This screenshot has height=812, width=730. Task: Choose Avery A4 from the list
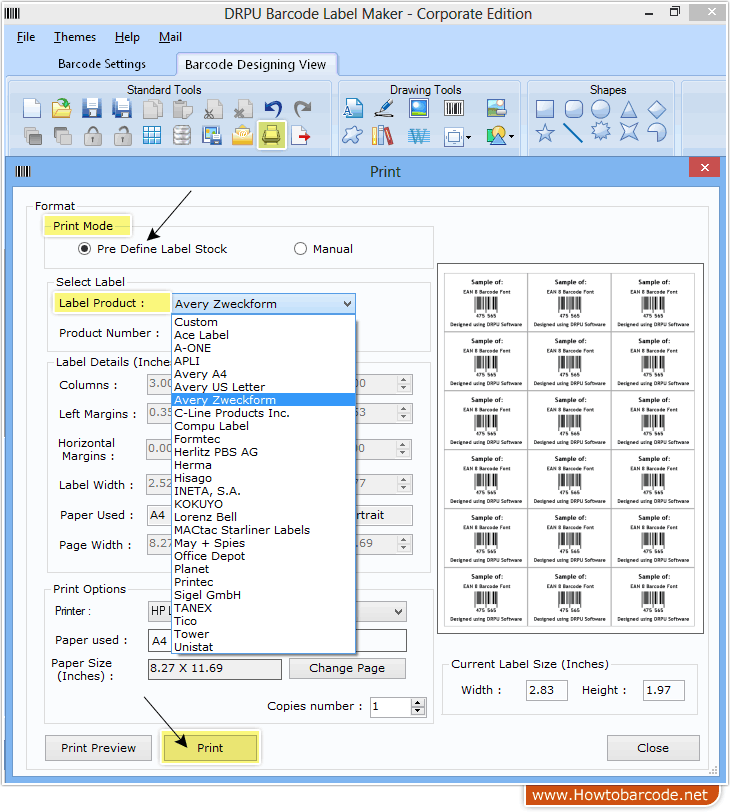[x=264, y=374]
